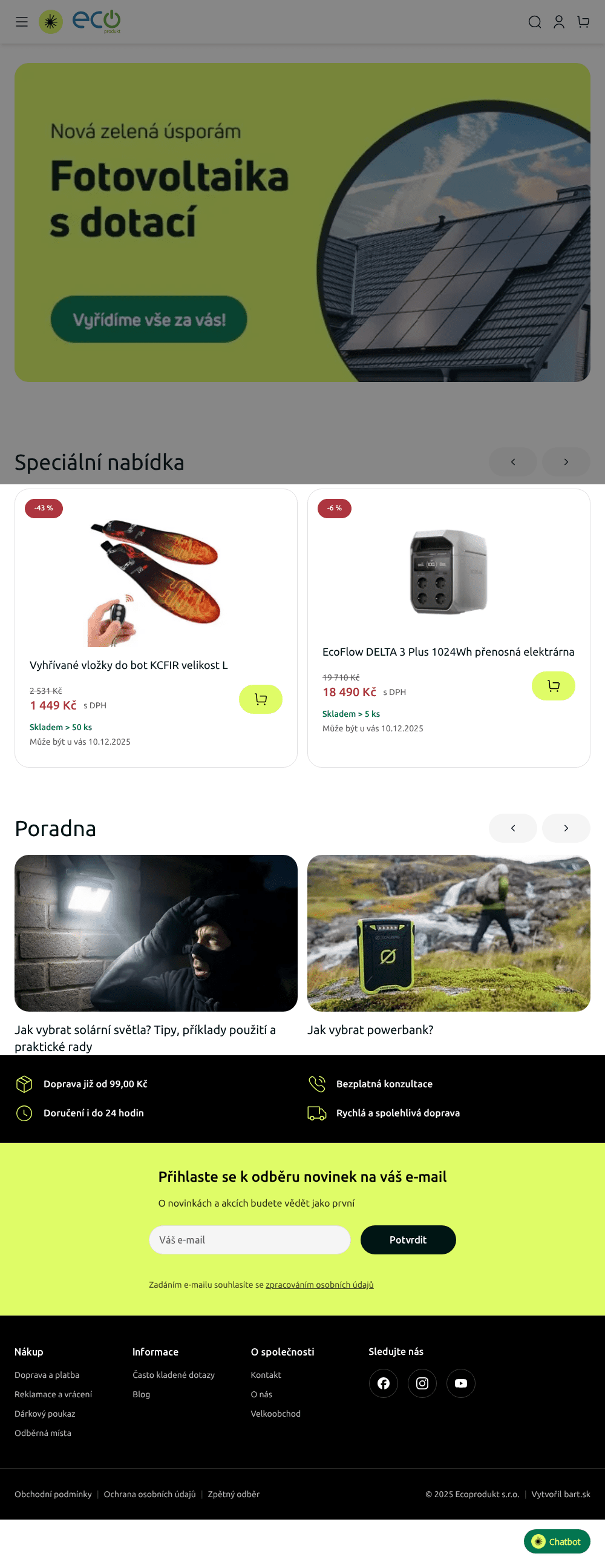Open zpracováním osobních údajů link
Viewport: 605px width, 1568px height.
319,1284
